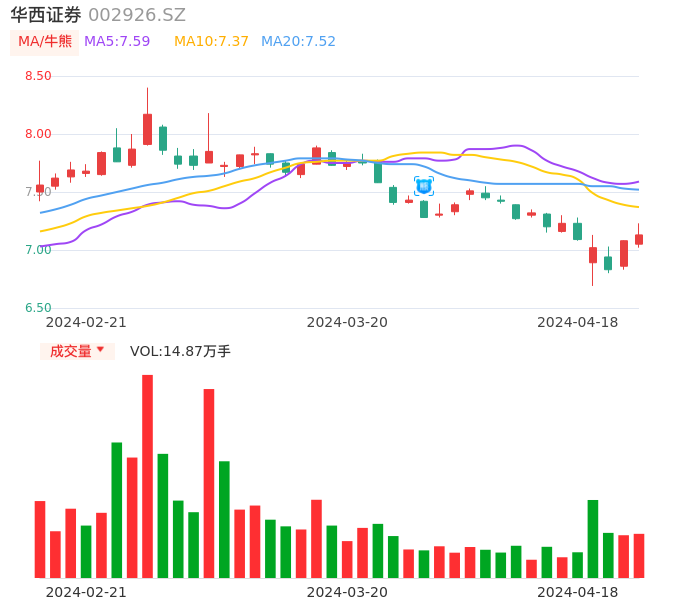Click the MA5:7.59 legend label

point(117,42)
